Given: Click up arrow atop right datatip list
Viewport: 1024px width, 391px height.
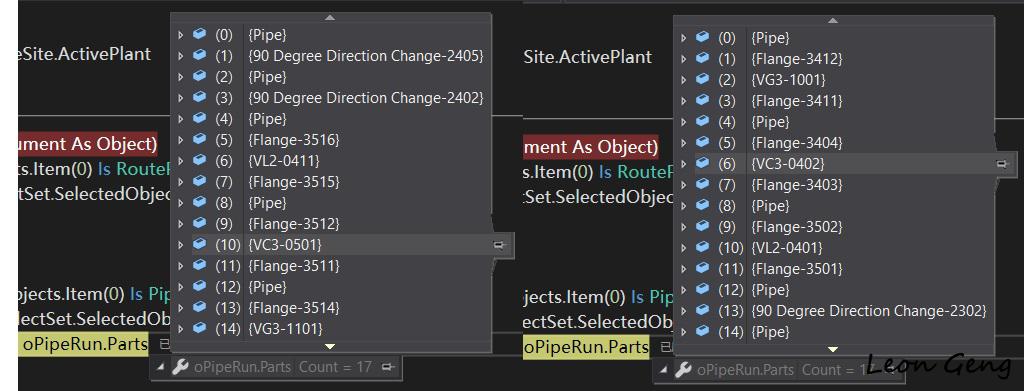Looking at the screenshot, I should click(833, 21).
